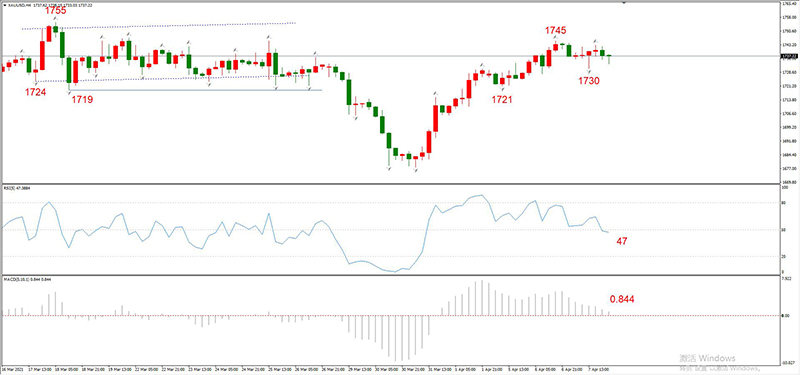Select the red 1755 text label

coord(55,10)
